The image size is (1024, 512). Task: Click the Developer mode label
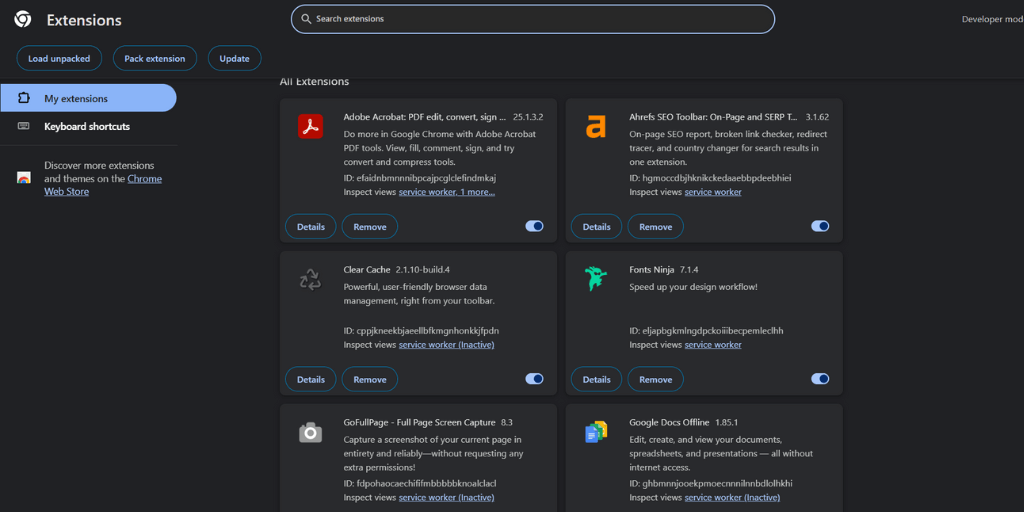[993, 19]
